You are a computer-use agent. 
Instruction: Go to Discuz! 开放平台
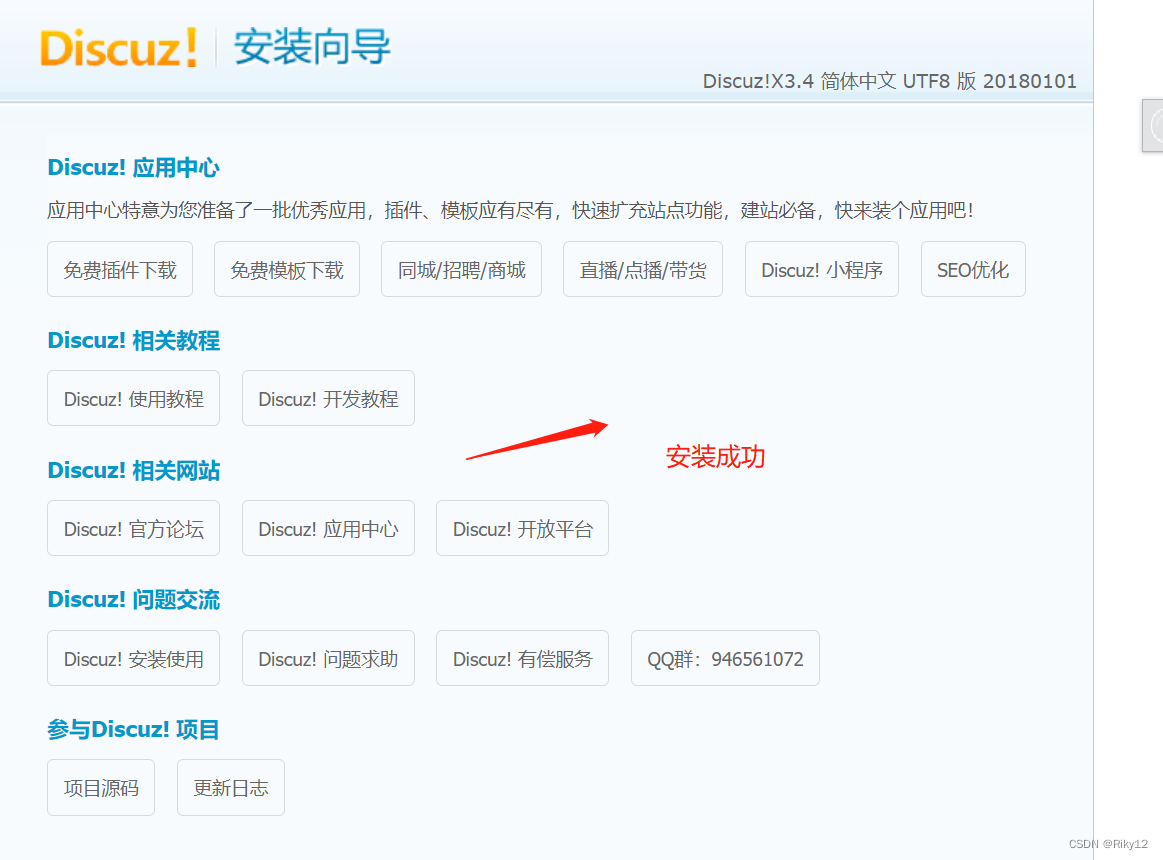522,528
